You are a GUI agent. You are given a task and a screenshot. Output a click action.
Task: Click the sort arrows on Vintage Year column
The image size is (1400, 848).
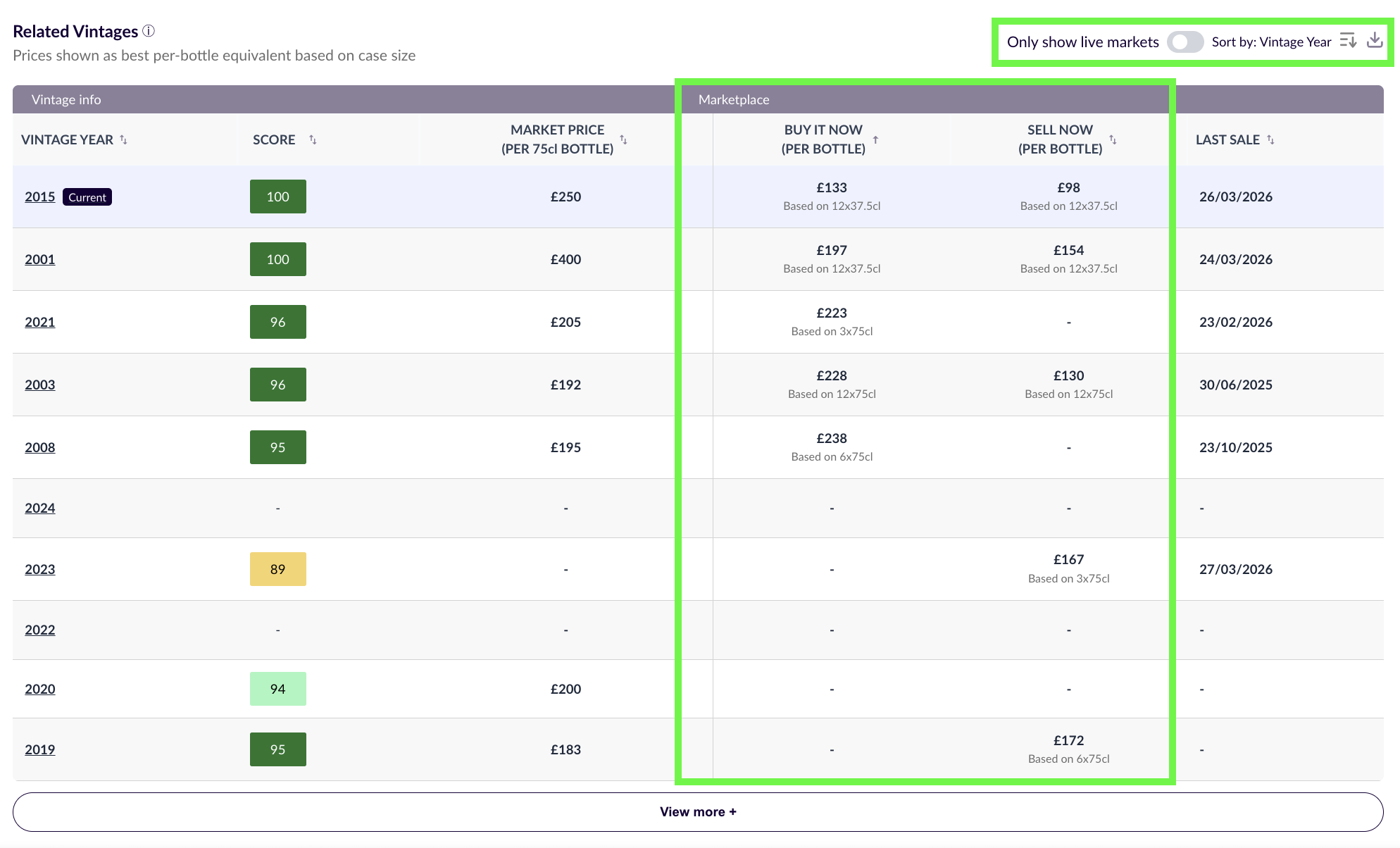(x=123, y=139)
